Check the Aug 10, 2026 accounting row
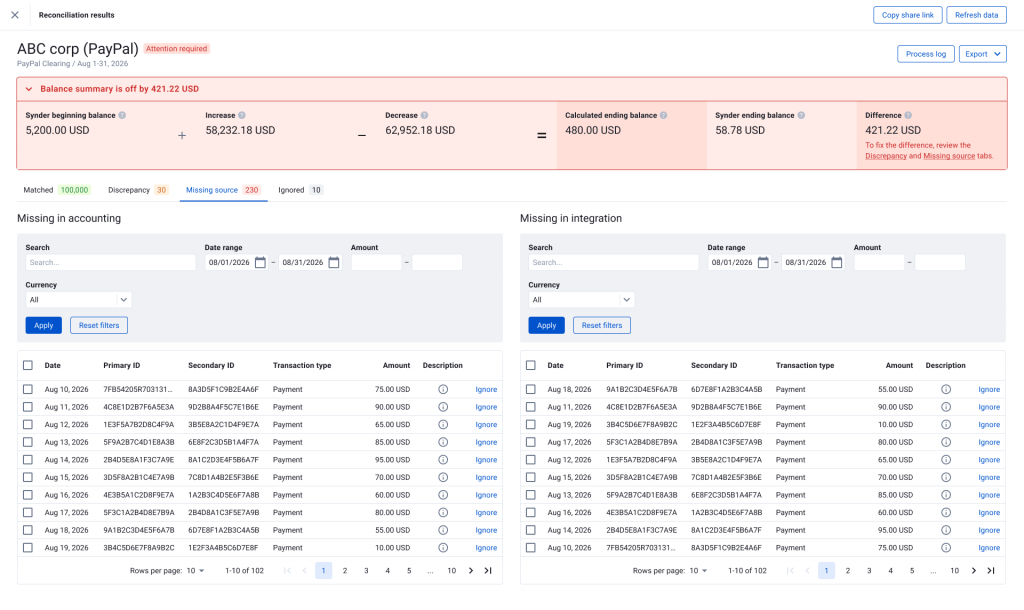This screenshot has height=610, width=1024. click(x=27, y=389)
